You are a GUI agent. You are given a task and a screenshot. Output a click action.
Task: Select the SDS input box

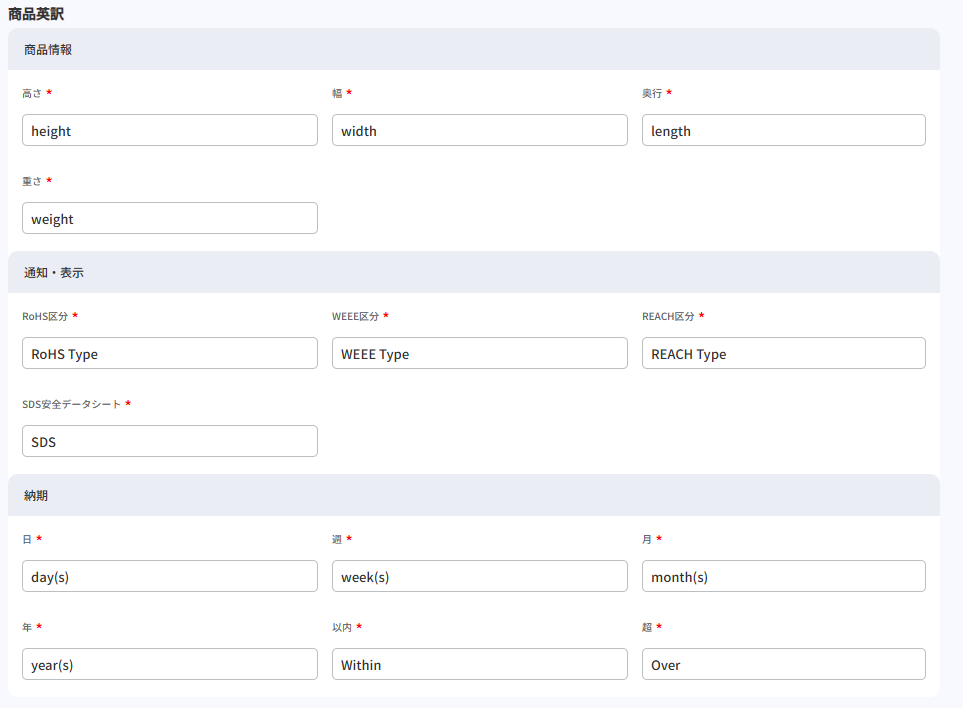pyautogui.click(x=169, y=441)
